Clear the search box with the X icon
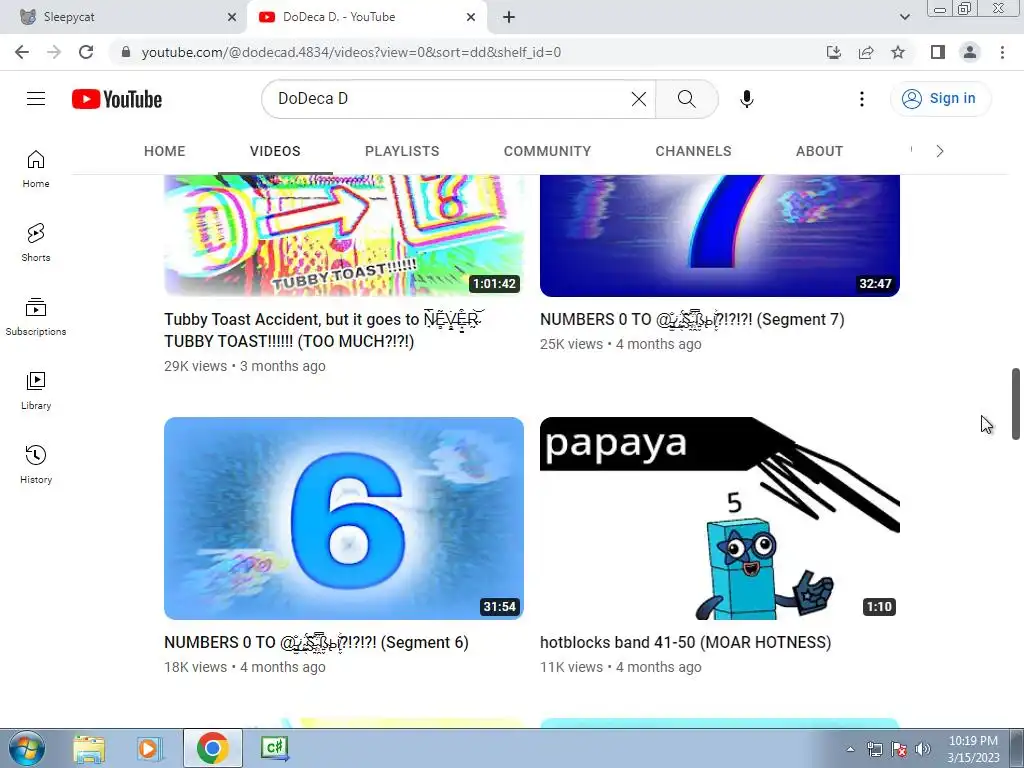Screen dimensions: 1024x768 tap(639, 99)
